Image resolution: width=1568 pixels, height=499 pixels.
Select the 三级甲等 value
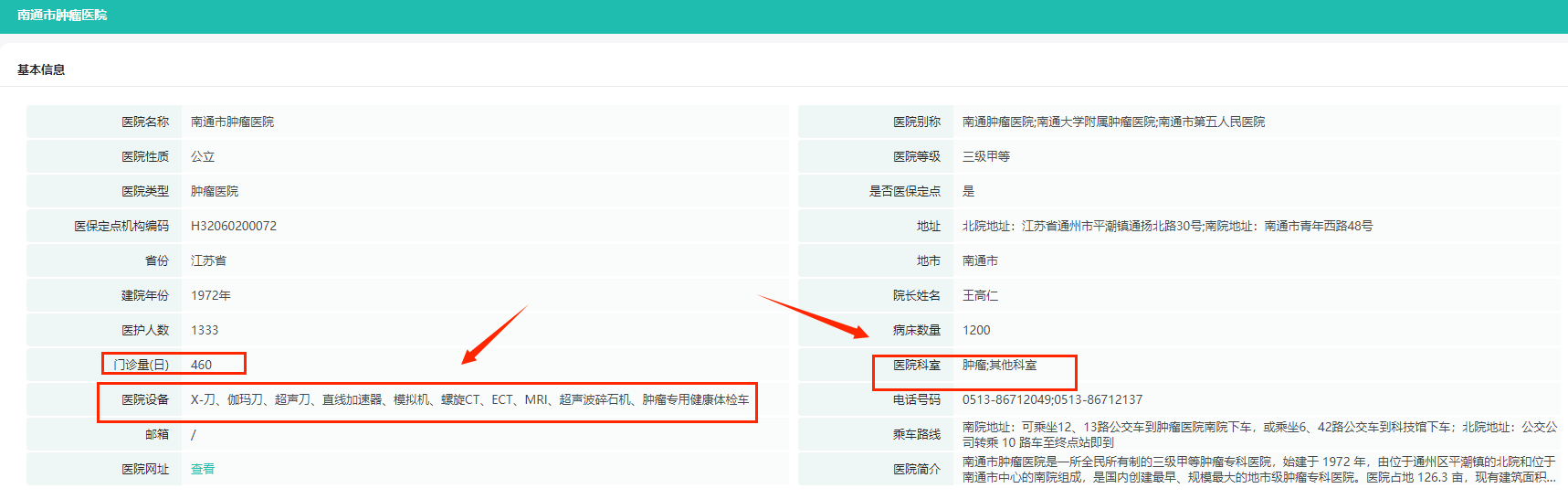point(986,156)
